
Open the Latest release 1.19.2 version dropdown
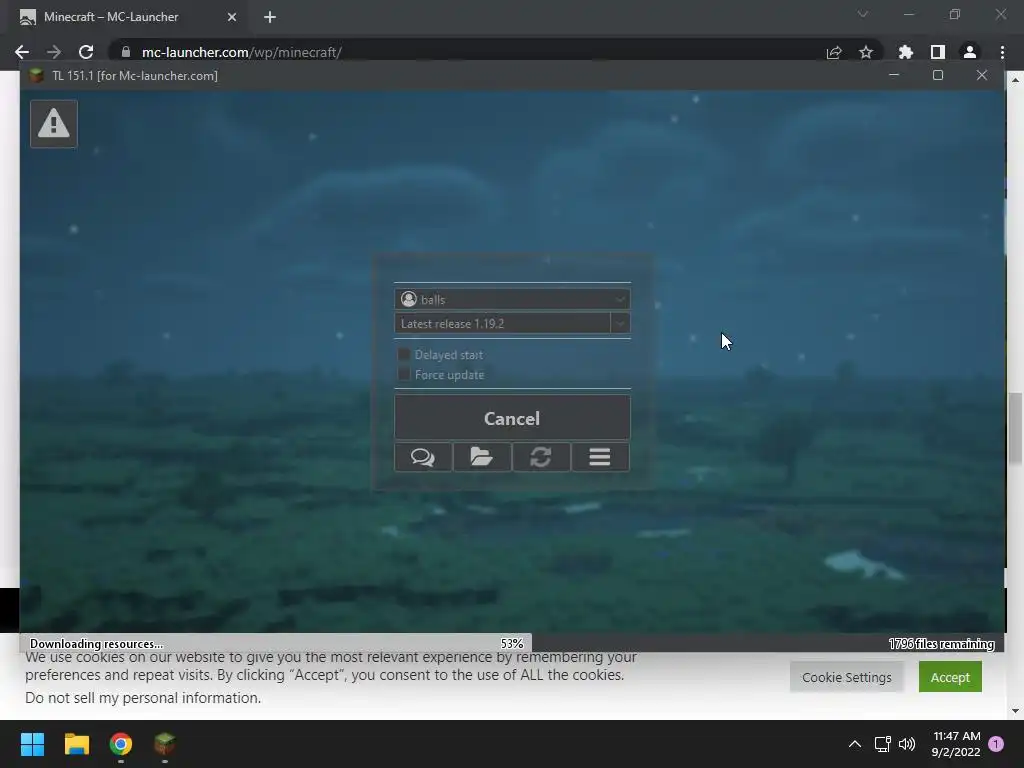(x=512, y=323)
